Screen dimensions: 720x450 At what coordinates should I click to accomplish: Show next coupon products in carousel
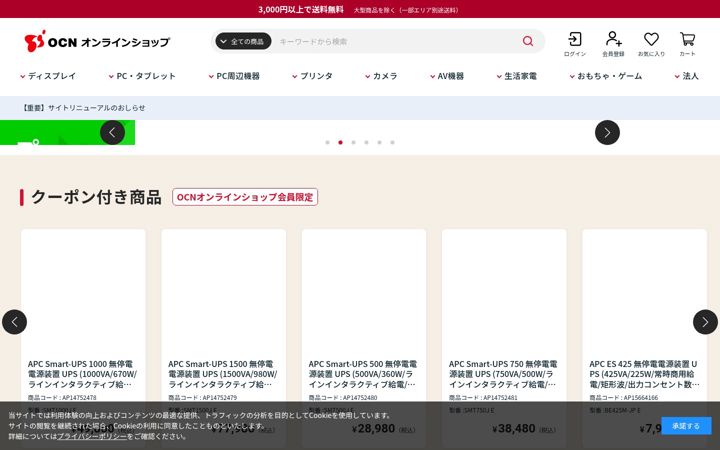tap(705, 322)
